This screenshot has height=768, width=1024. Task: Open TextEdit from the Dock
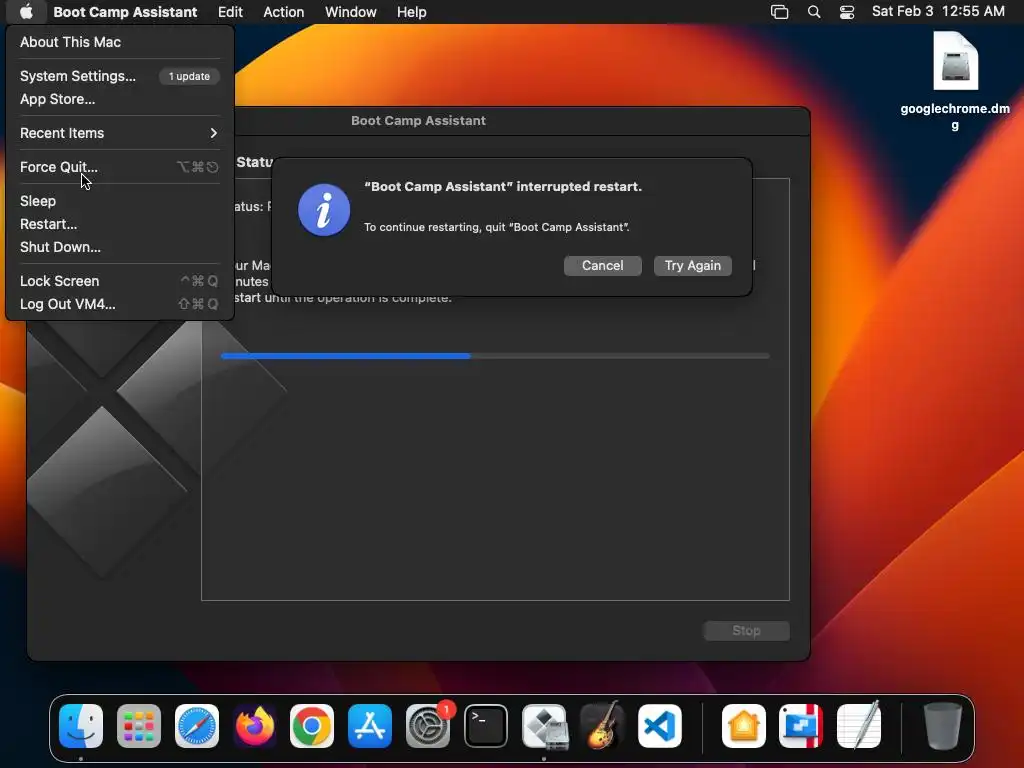(x=859, y=726)
